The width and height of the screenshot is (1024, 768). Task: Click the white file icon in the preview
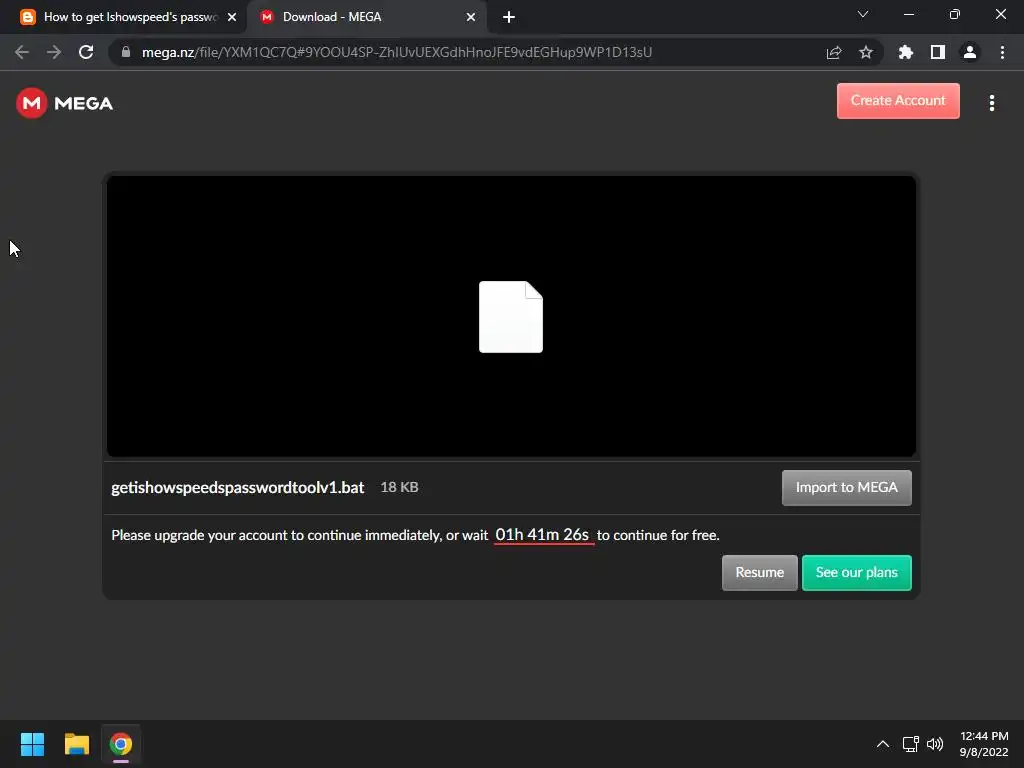pos(511,317)
